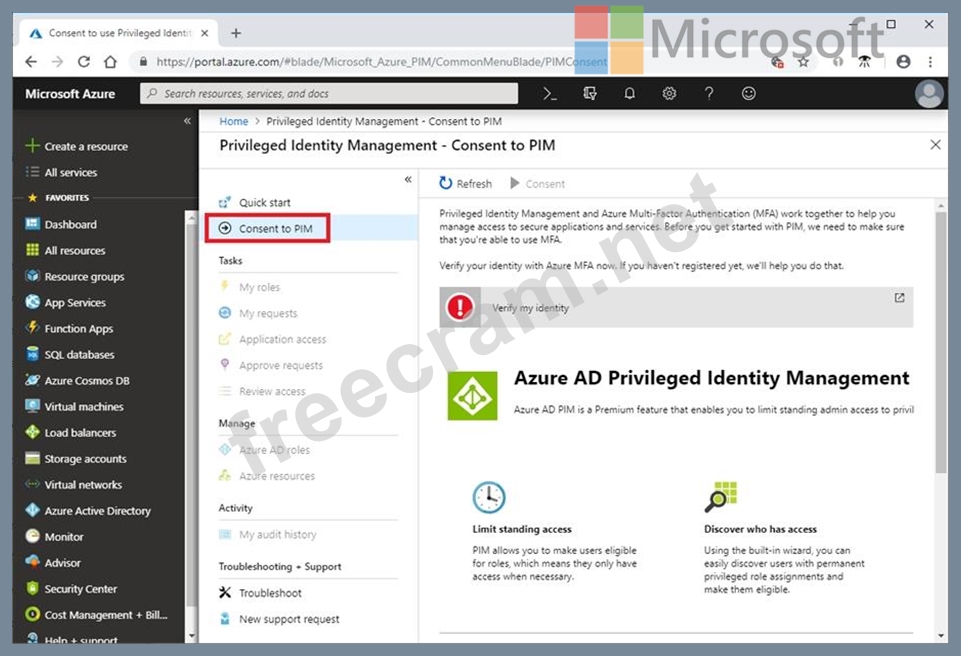Image resolution: width=961 pixels, height=656 pixels.
Task: Click the feedback smiley icon
Action: click(749, 93)
